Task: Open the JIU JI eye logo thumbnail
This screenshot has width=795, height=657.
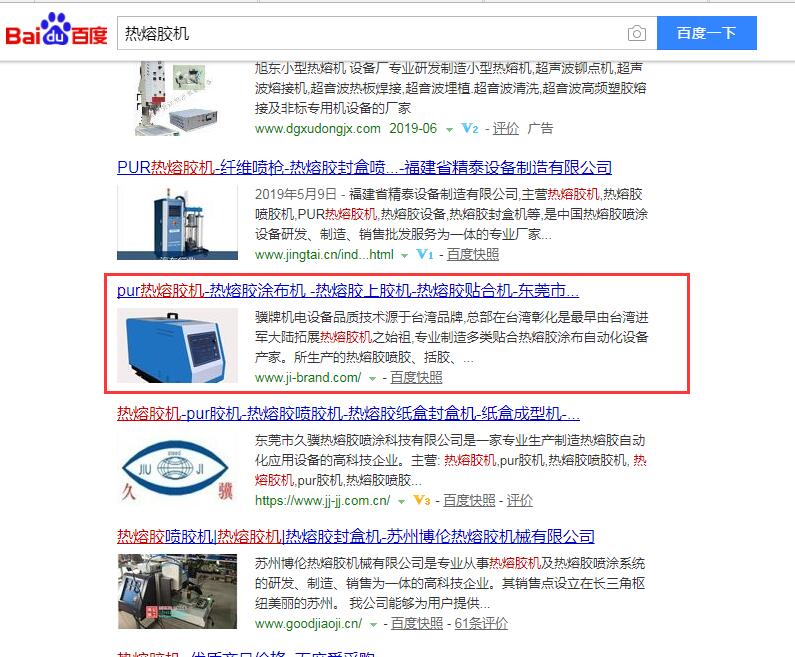Action: click(x=177, y=468)
